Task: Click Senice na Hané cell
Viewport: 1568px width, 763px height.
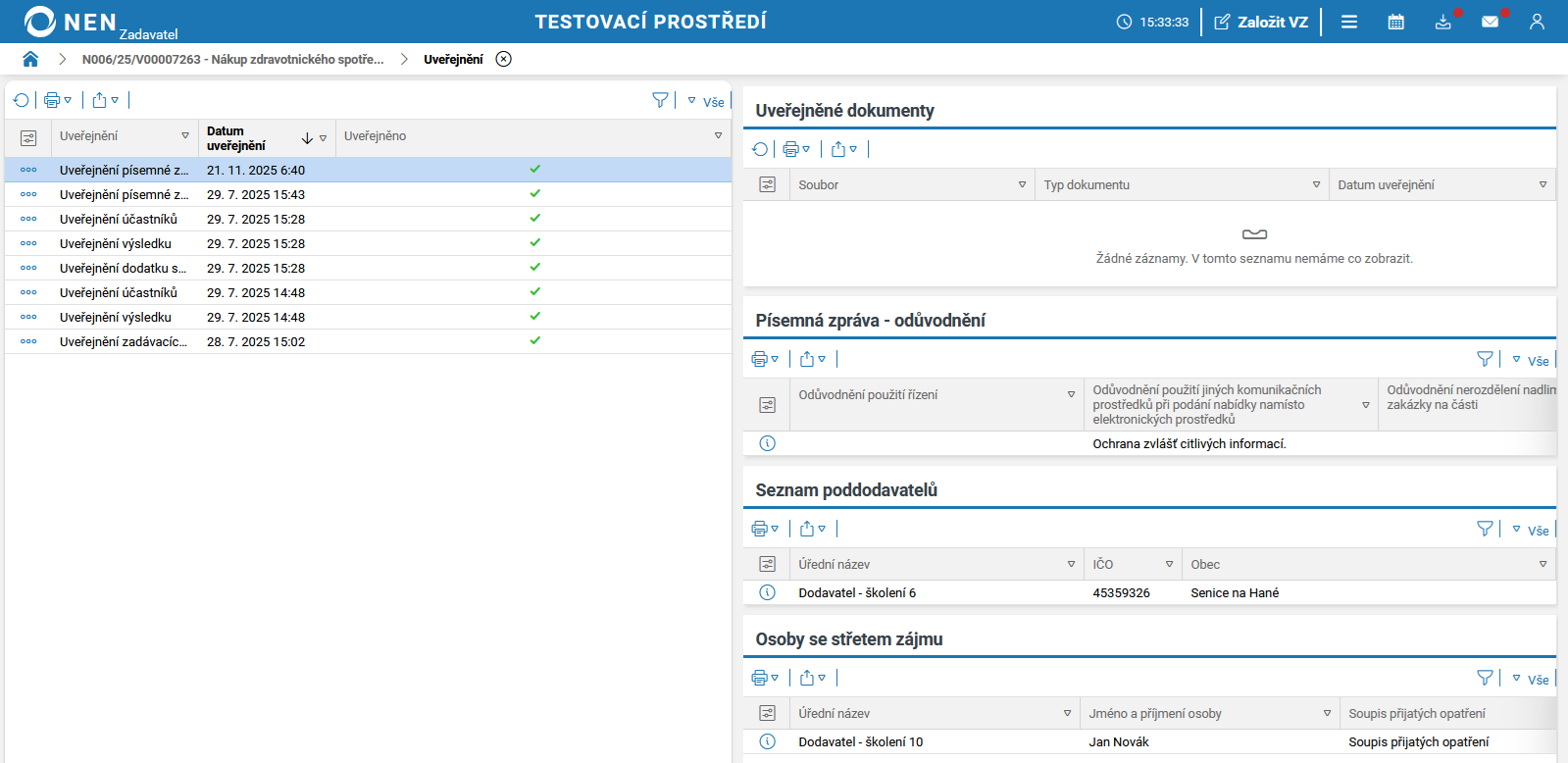Action: tap(1235, 593)
